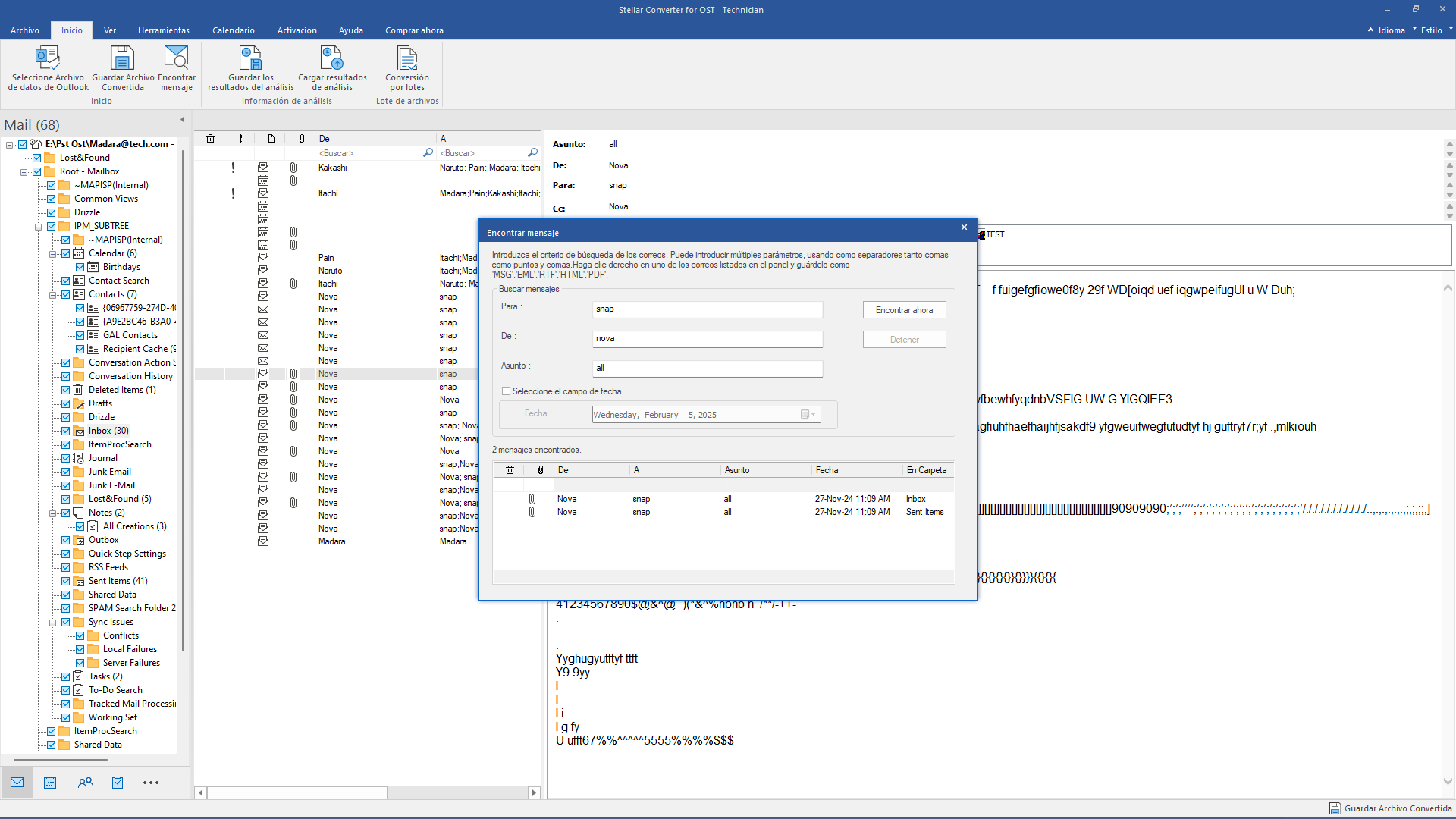Click search magnifier in A filter
Image resolution: width=1456 pixels, height=819 pixels.
[532, 153]
